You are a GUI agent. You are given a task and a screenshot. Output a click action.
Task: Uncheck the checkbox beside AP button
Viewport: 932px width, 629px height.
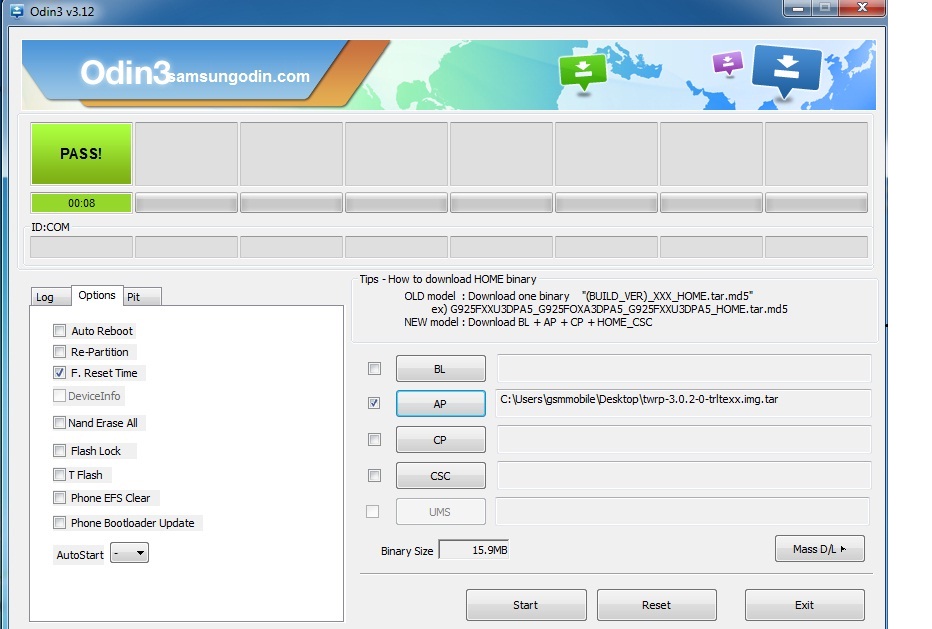pyautogui.click(x=374, y=403)
